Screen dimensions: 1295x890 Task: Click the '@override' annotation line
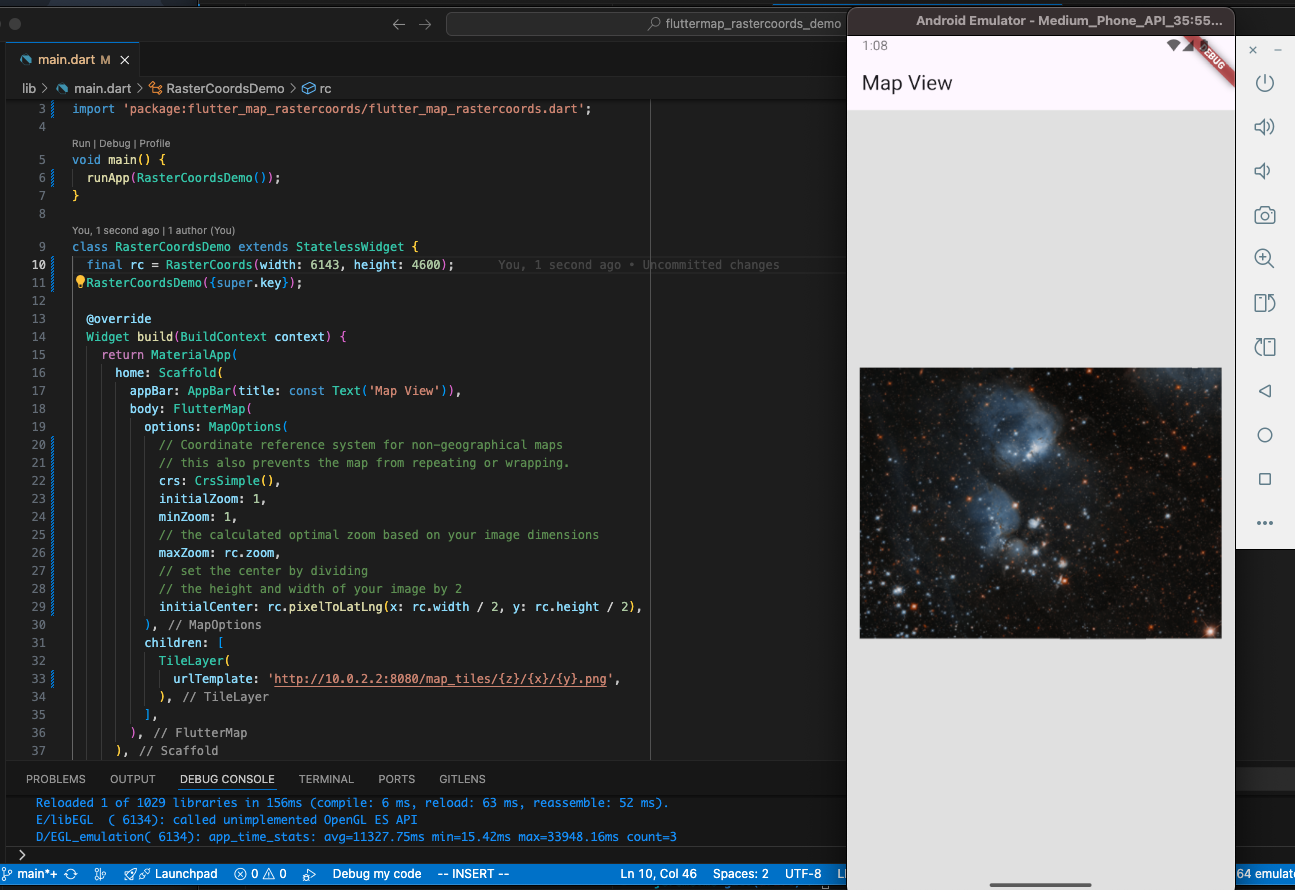click(x=119, y=319)
